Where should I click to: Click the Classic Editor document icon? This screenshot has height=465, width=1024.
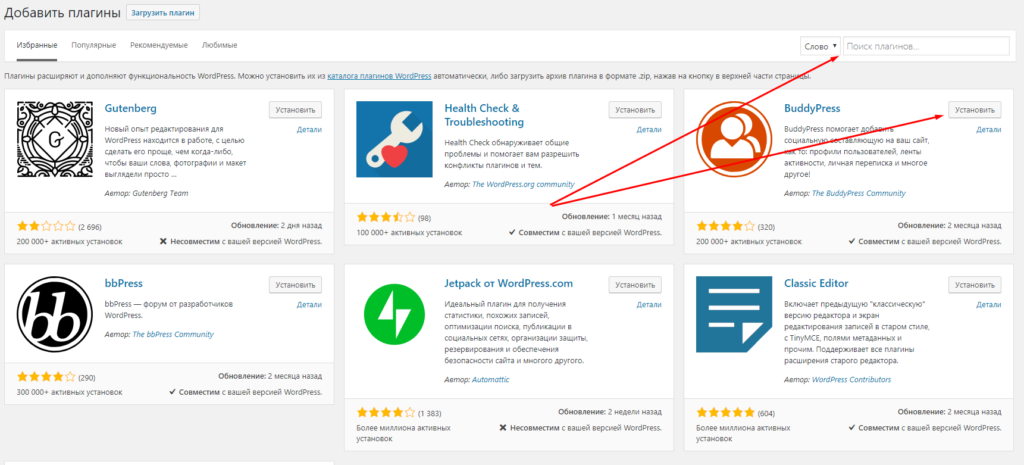(x=734, y=315)
